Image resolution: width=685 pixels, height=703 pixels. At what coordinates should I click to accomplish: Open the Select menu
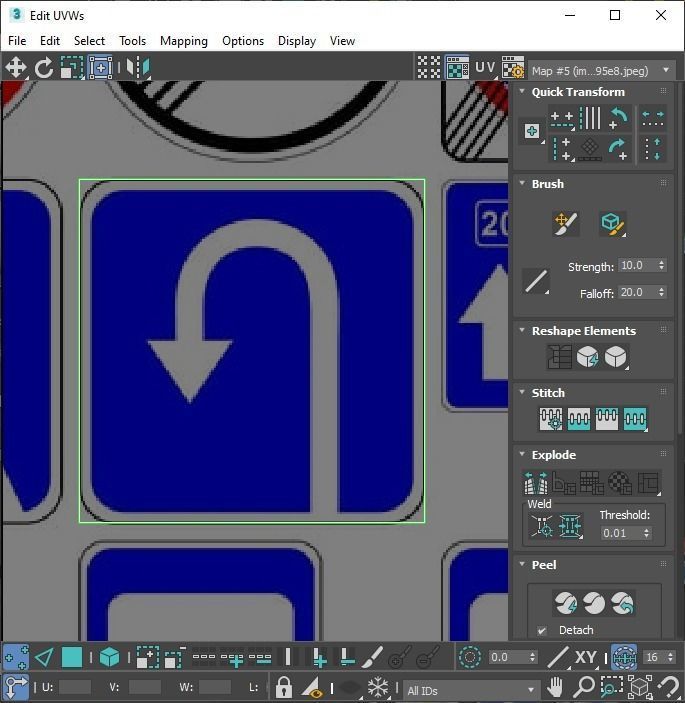coord(89,41)
